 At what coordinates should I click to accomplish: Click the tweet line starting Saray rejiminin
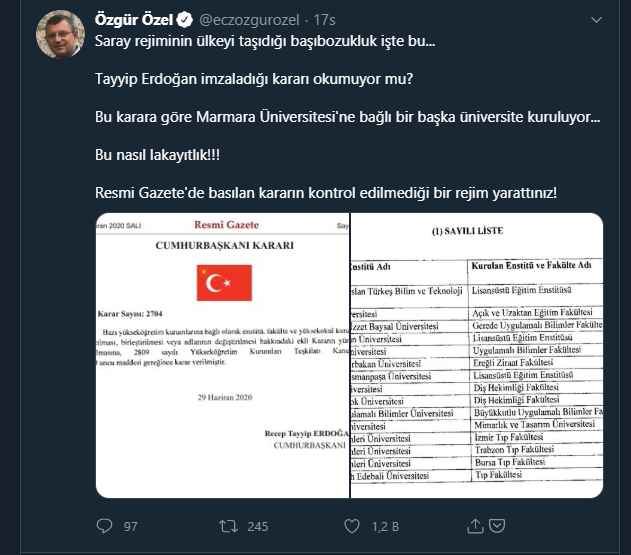click(x=265, y=41)
